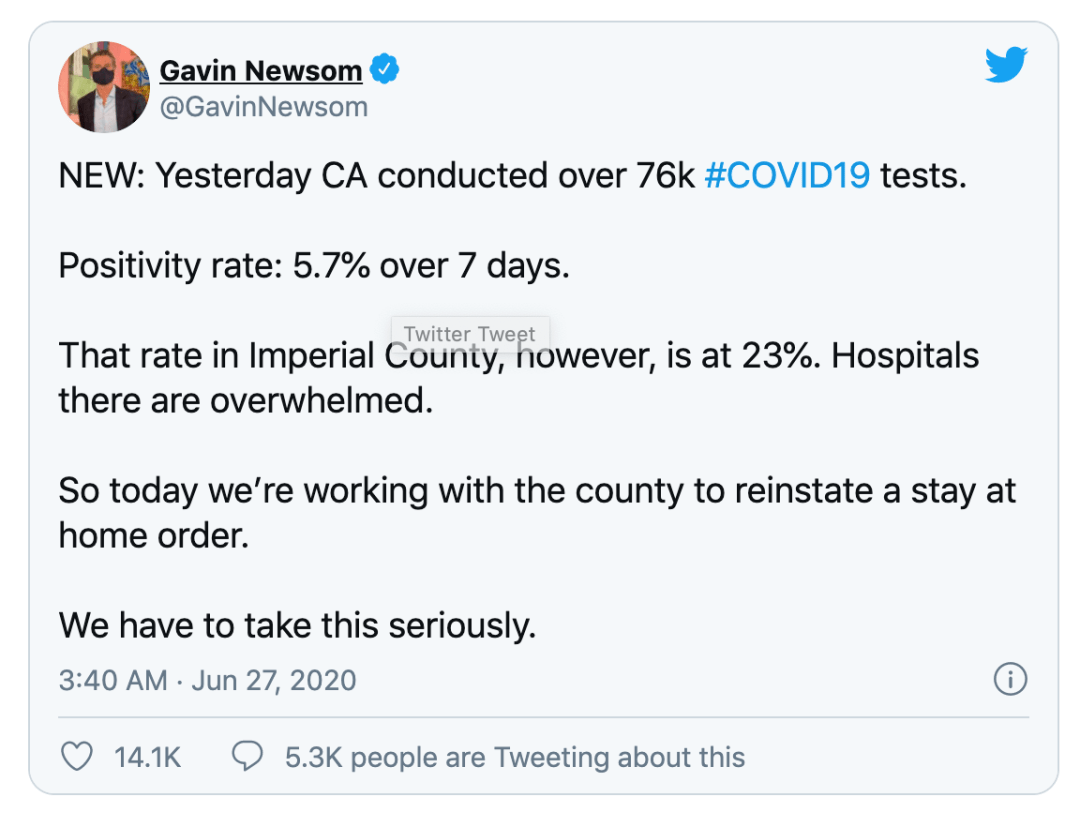Visit the @GavinNewsom handle
Image resolution: width=1080 pixels, height=827 pixels.
point(264,107)
